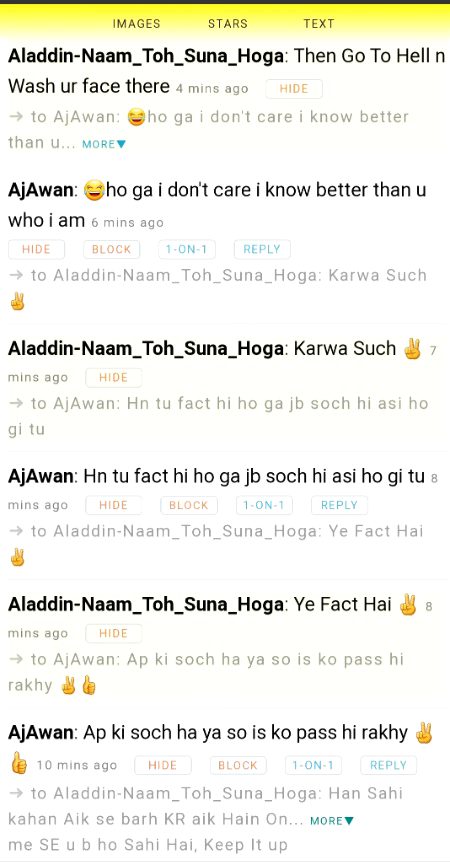The height and width of the screenshot is (865, 450).
Task: Block AjAwan on 'Hn tu fact' message
Action: point(189,505)
